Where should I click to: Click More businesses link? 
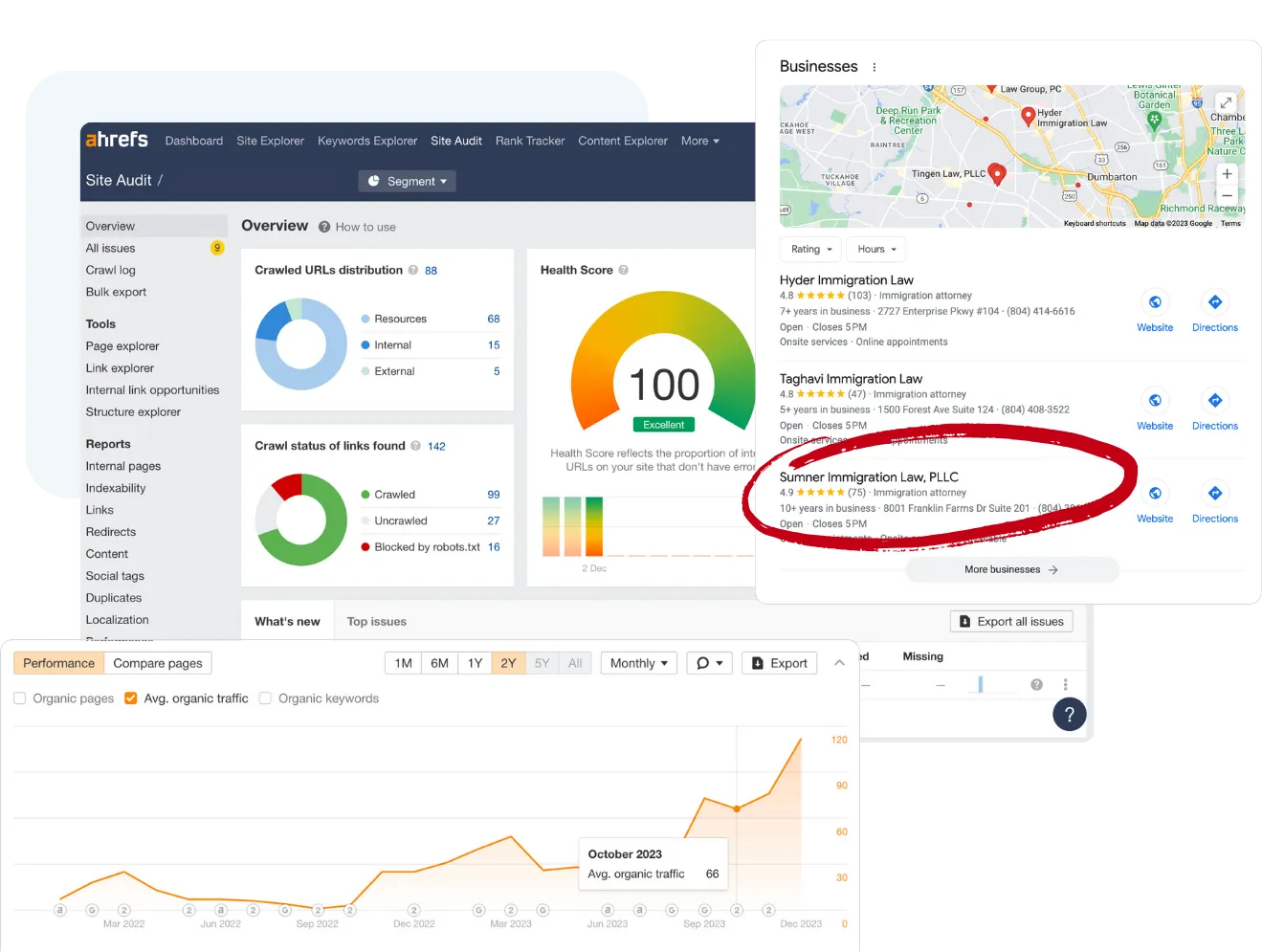[x=1010, y=569]
